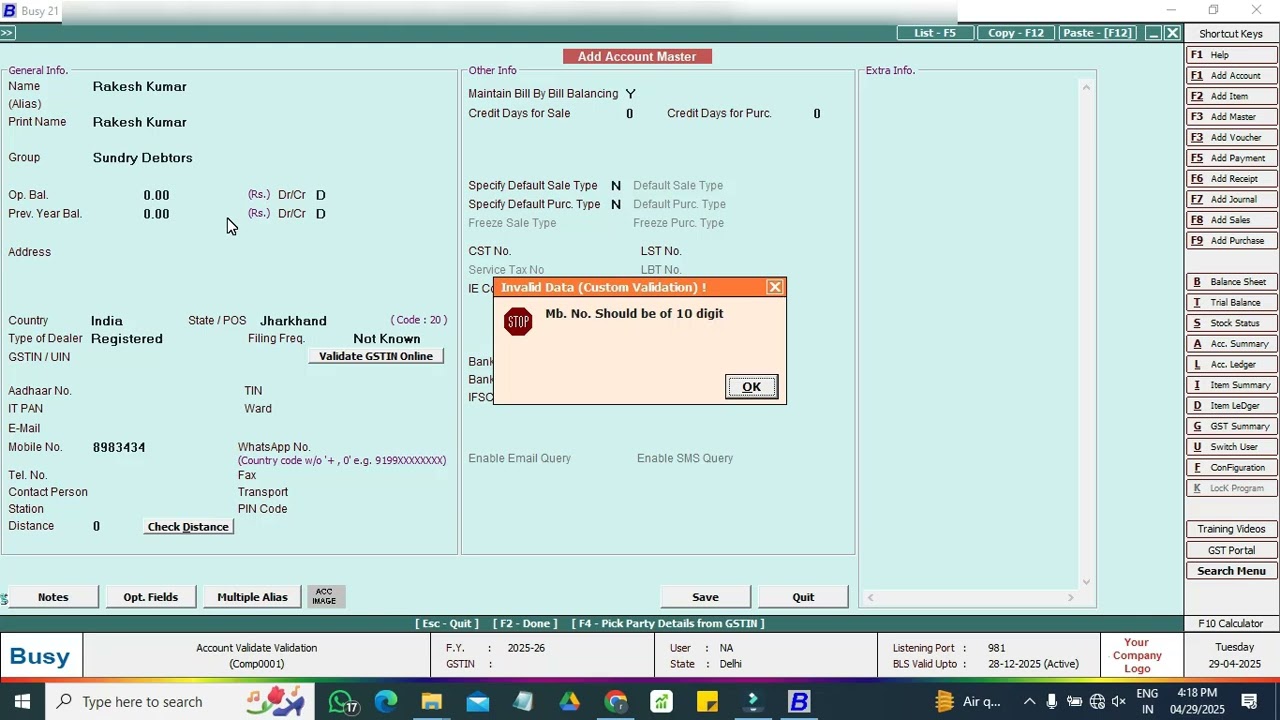
Task: Click Add Receipt shortcut F6
Action: [1231, 179]
